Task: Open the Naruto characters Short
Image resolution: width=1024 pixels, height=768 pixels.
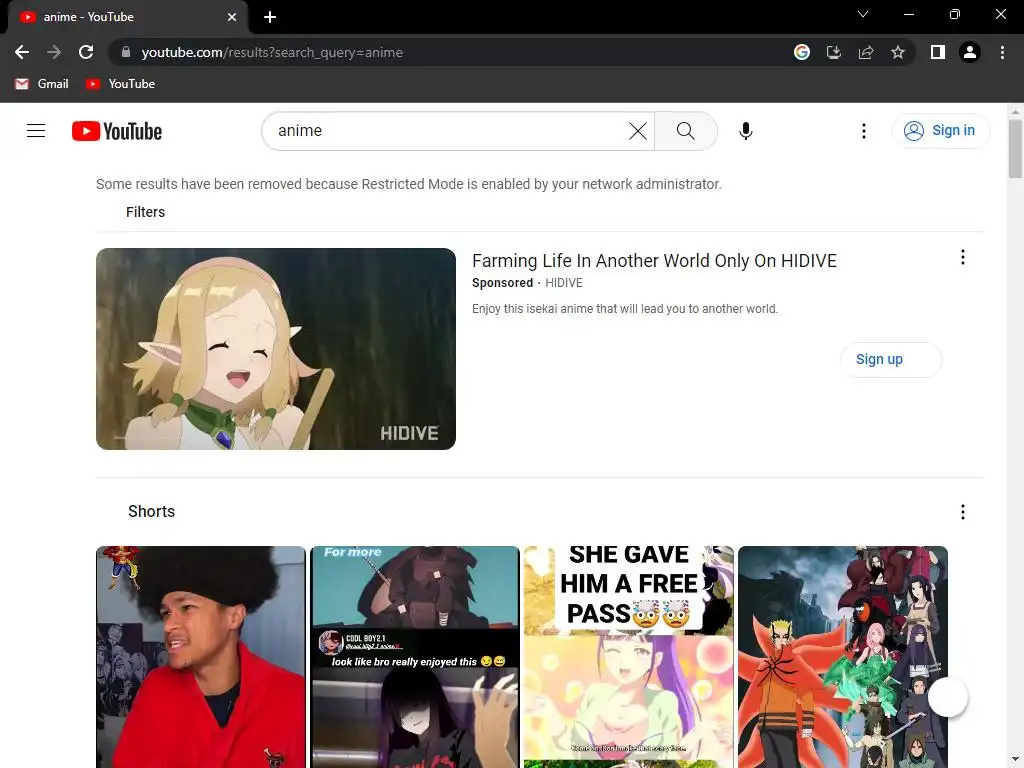Action: tap(842, 657)
